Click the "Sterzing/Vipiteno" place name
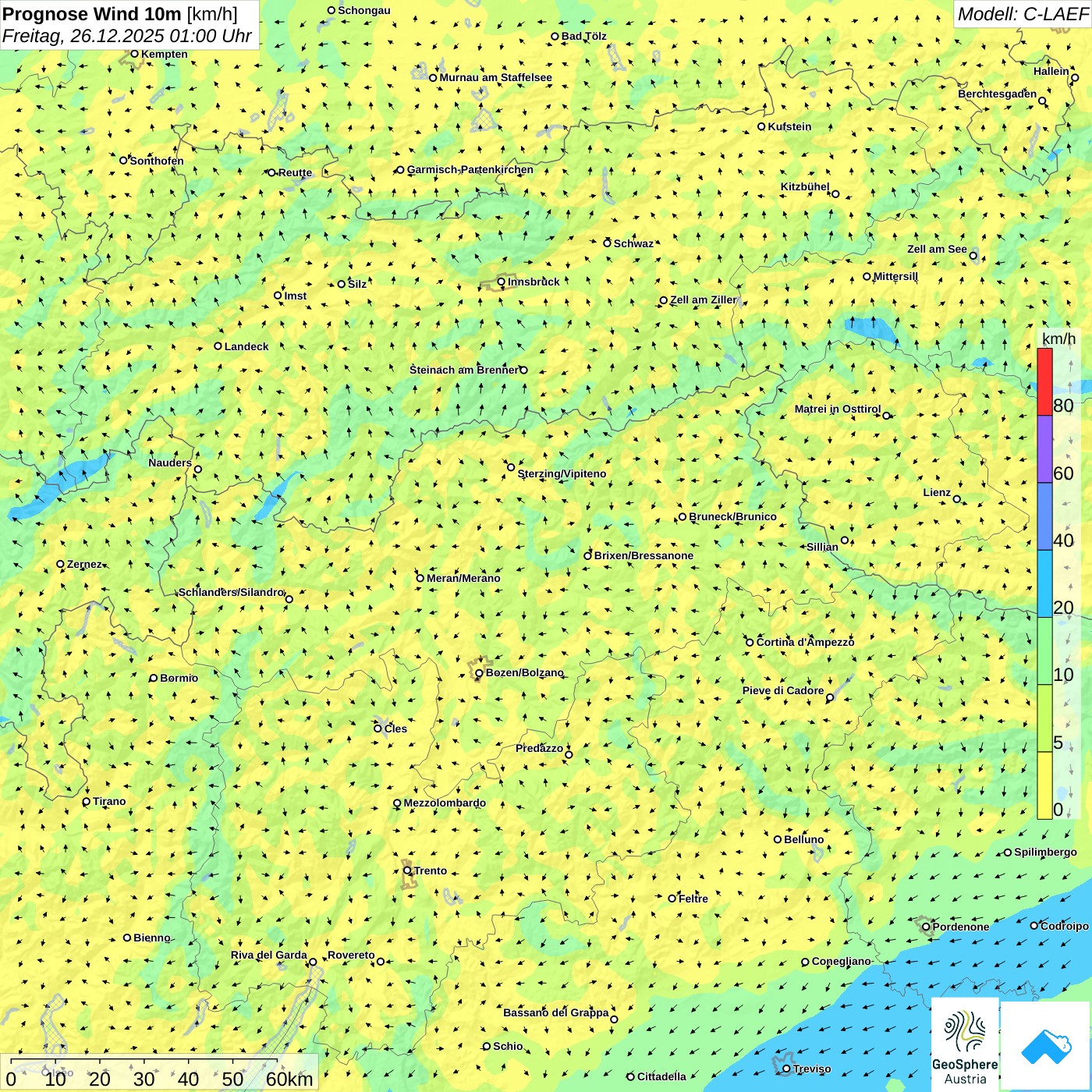The width and height of the screenshot is (1092, 1092). click(562, 473)
